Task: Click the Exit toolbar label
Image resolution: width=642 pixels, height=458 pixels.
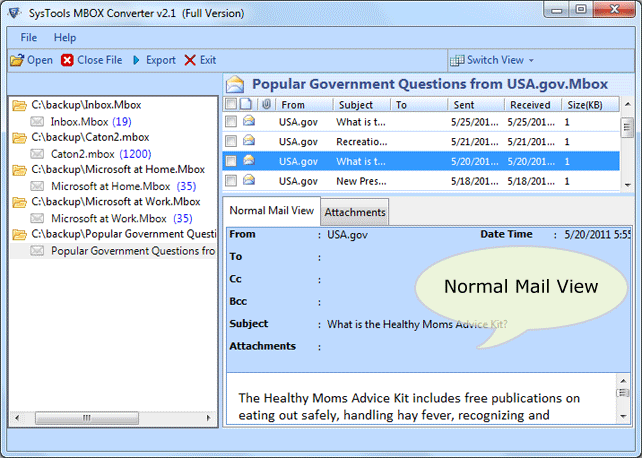Action: [208, 60]
